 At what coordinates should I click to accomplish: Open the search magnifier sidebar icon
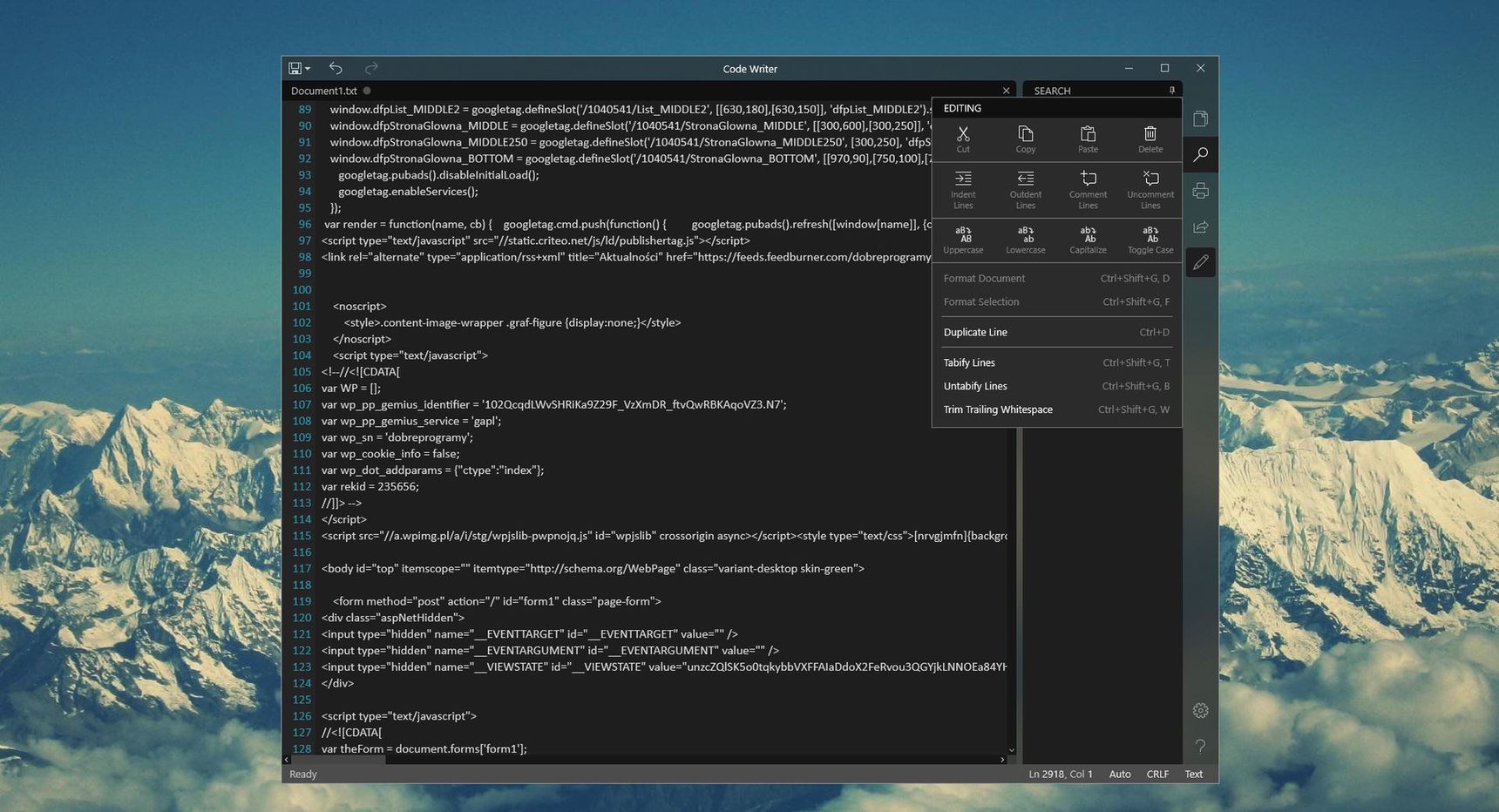[1200, 154]
